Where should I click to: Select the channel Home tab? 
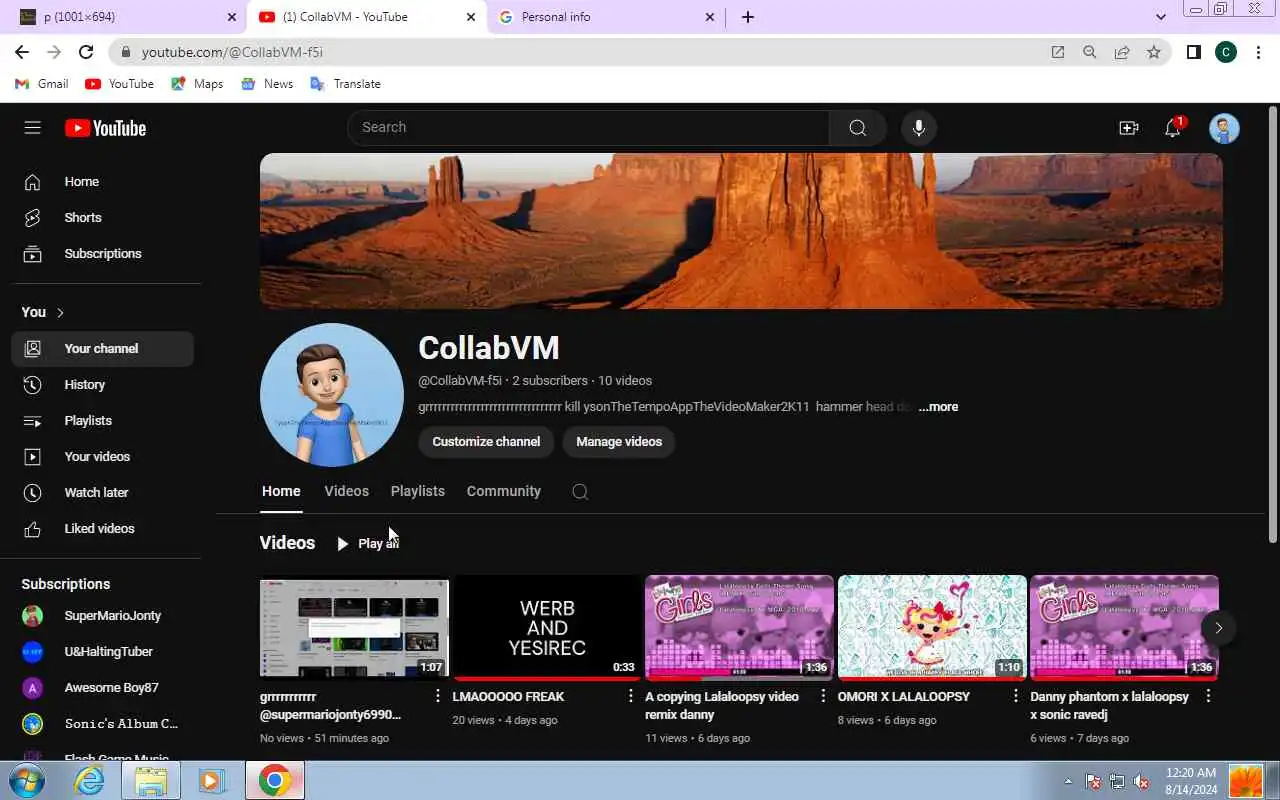click(281, 492)
